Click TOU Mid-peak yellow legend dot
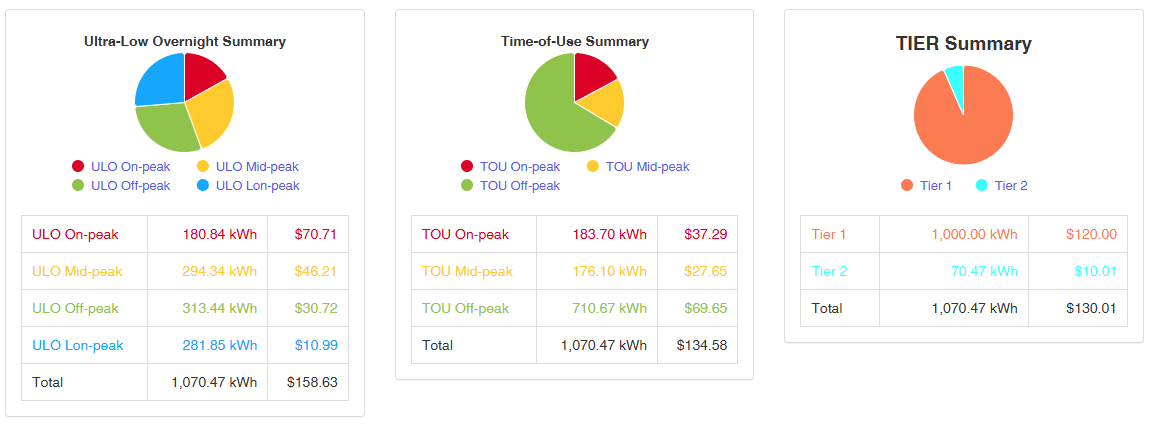Image resolution: width=1153 pixels, height=427 pixels. tap(593, 167)
